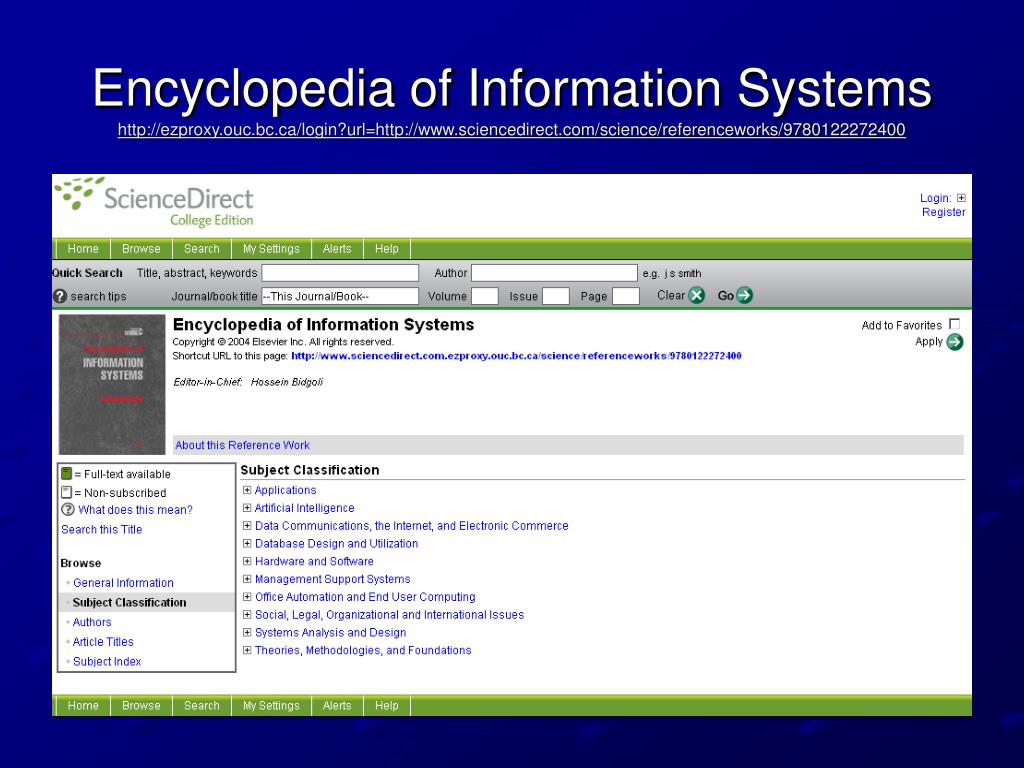Screen dimensions: 1024x768
Task: Click the ScienceDirect College Edition logo
Action: (154, 202)
